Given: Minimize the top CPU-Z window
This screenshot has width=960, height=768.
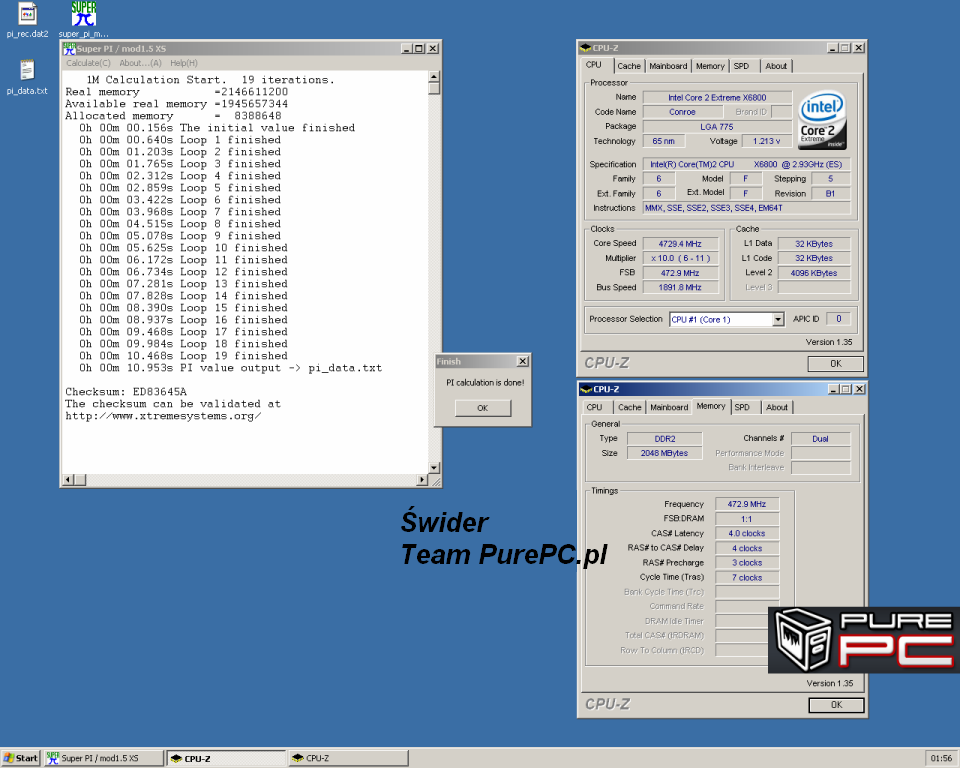Looking at the screenshot, I should 833,48.
